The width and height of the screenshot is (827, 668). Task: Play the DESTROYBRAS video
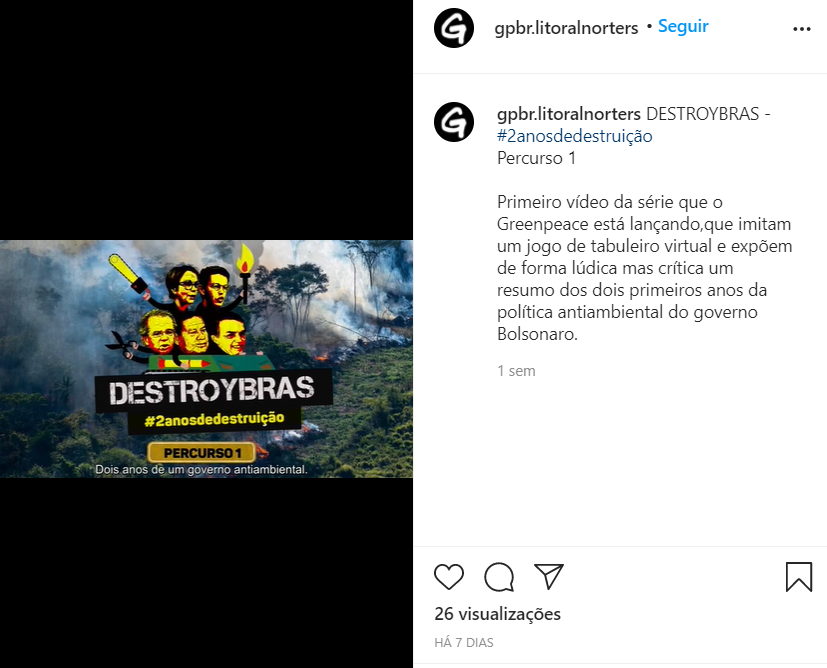(x=206, y=359)
